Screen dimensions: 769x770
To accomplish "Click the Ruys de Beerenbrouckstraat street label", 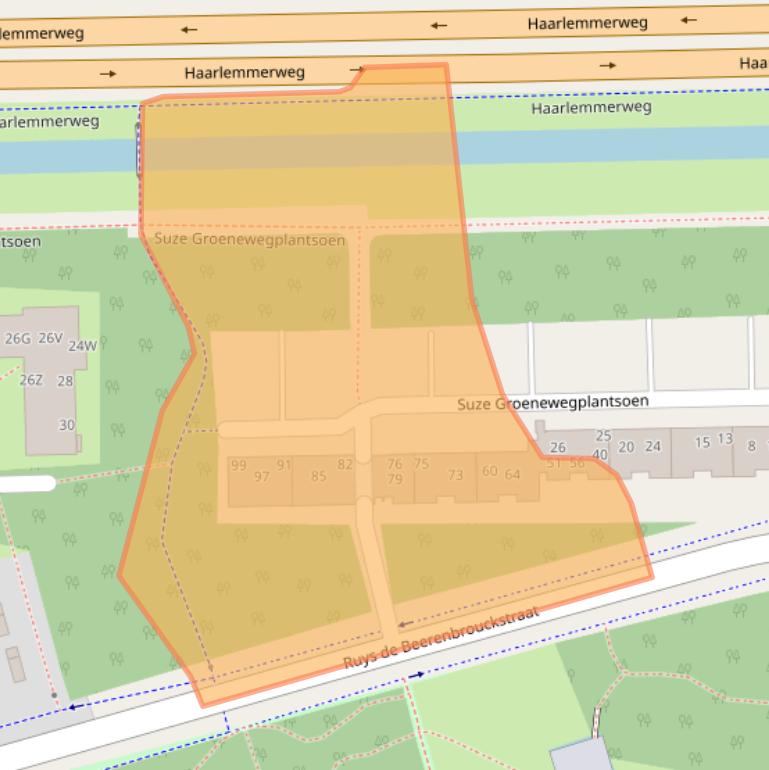I will 441,639.
